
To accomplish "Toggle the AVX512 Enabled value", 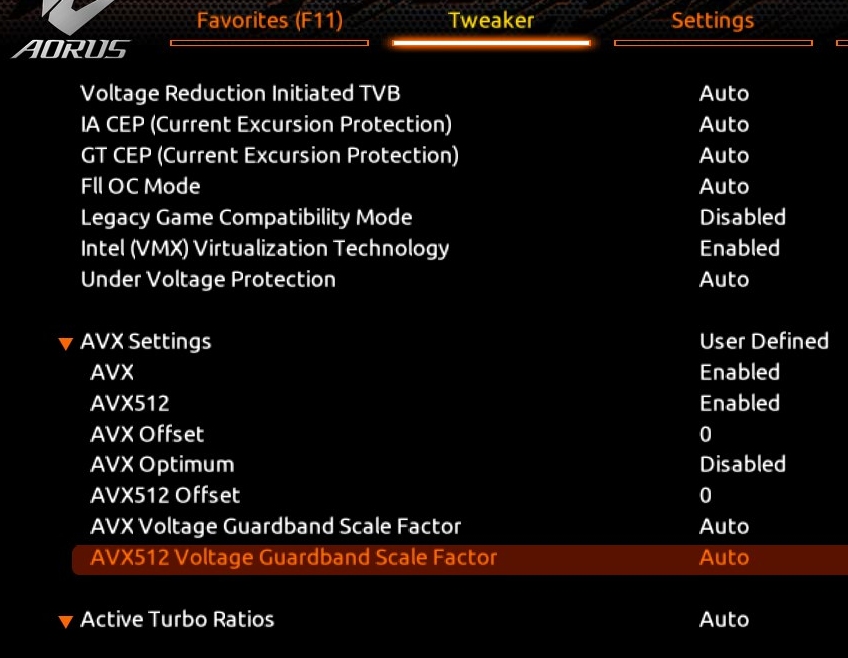I will coord(739,403).
